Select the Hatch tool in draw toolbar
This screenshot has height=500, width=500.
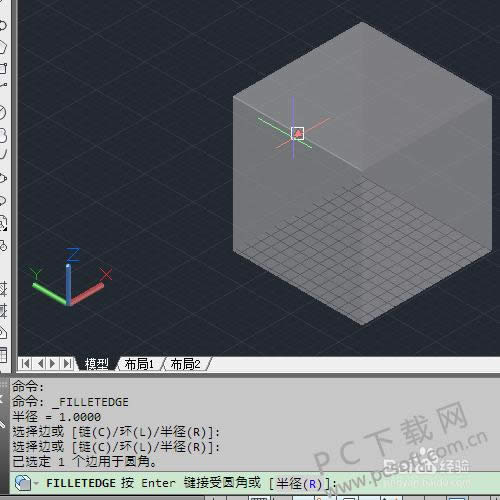(x=3, y=288)
